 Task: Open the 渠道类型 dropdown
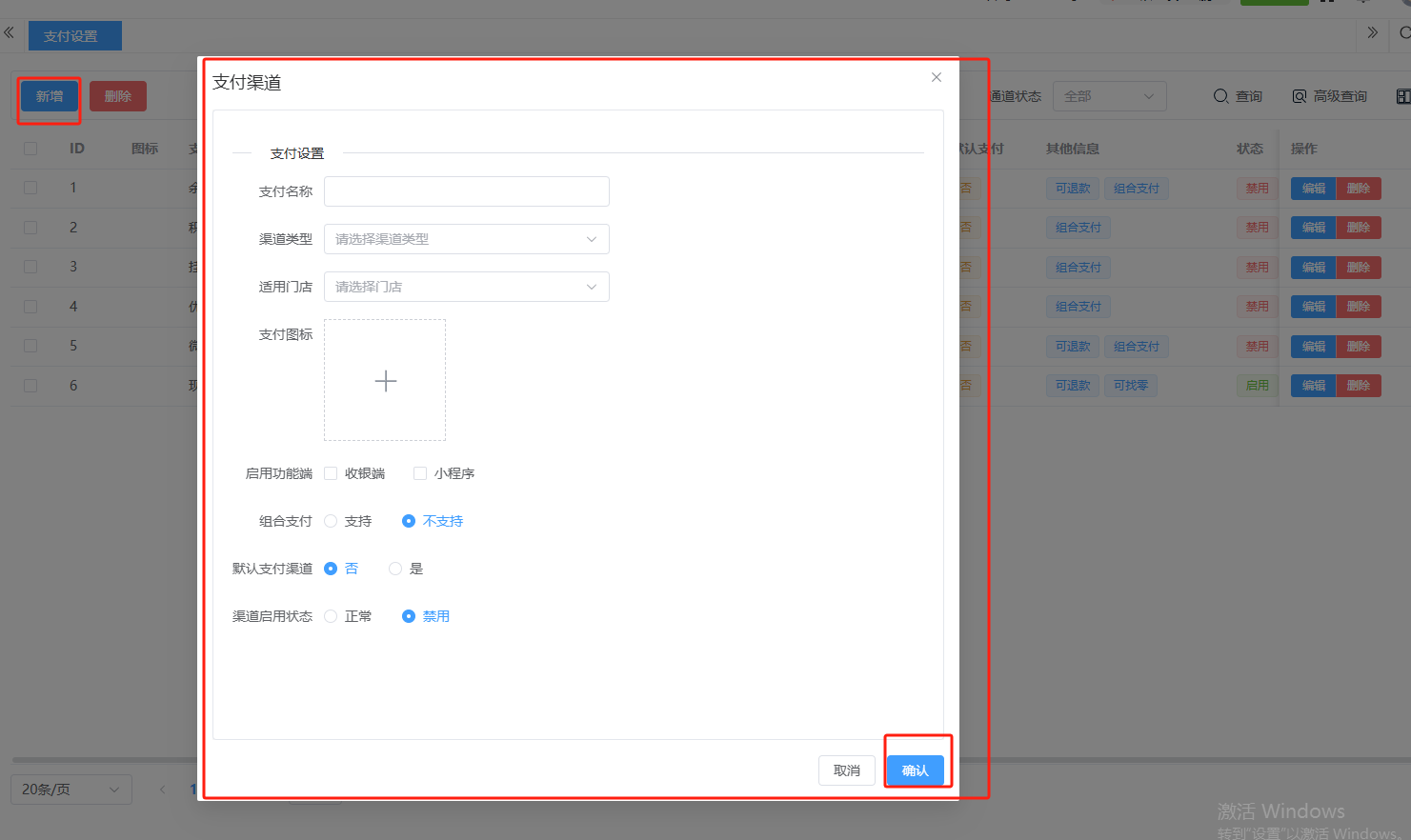pos(466,239)
